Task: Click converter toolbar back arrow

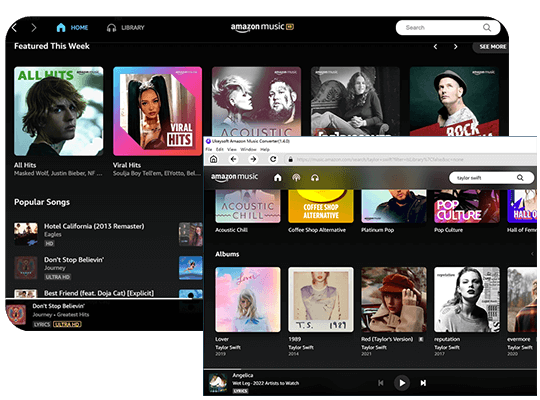Action: tap(233, 159)
